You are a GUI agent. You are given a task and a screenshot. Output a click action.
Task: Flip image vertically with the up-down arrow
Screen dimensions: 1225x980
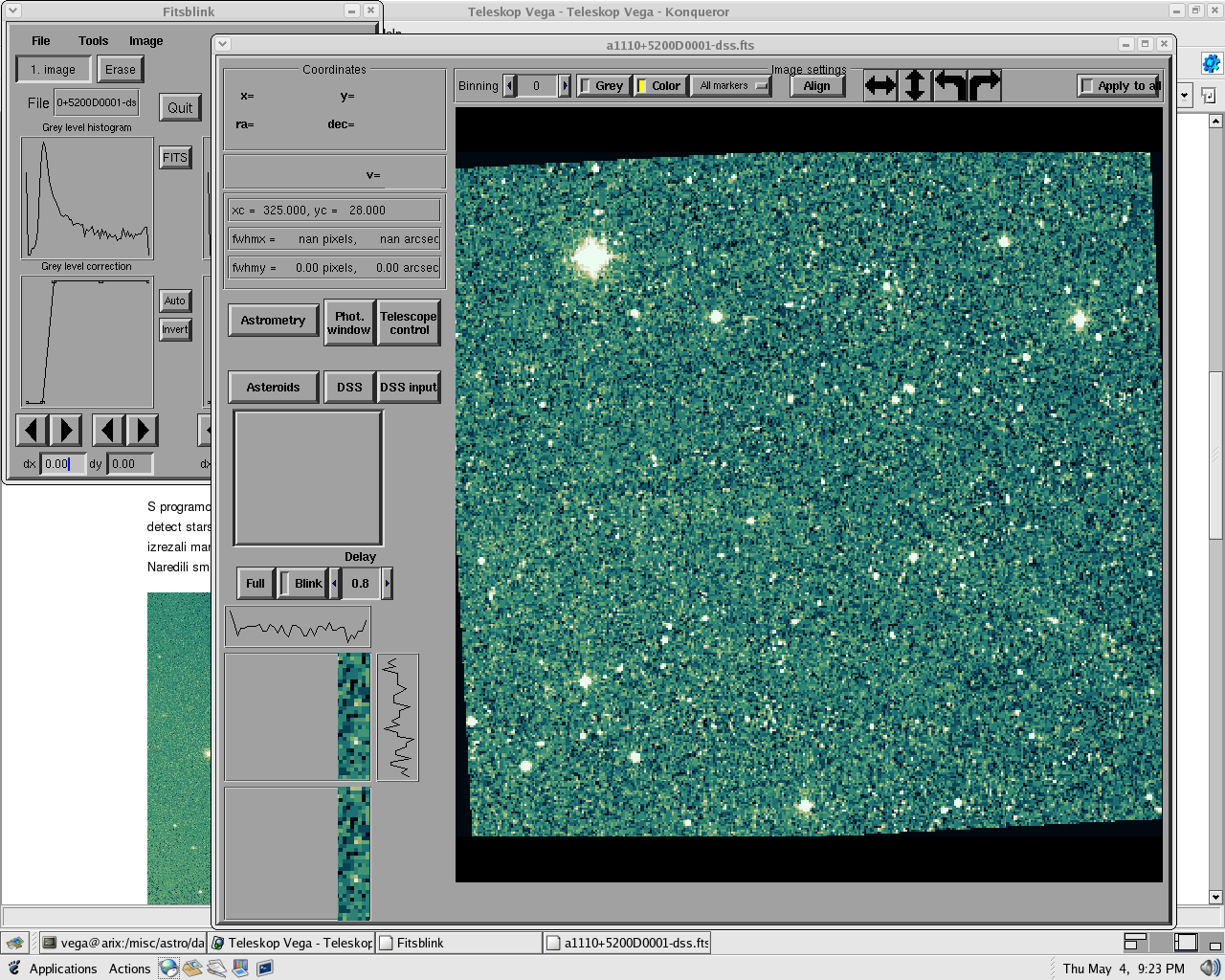[x=915, y=85]
